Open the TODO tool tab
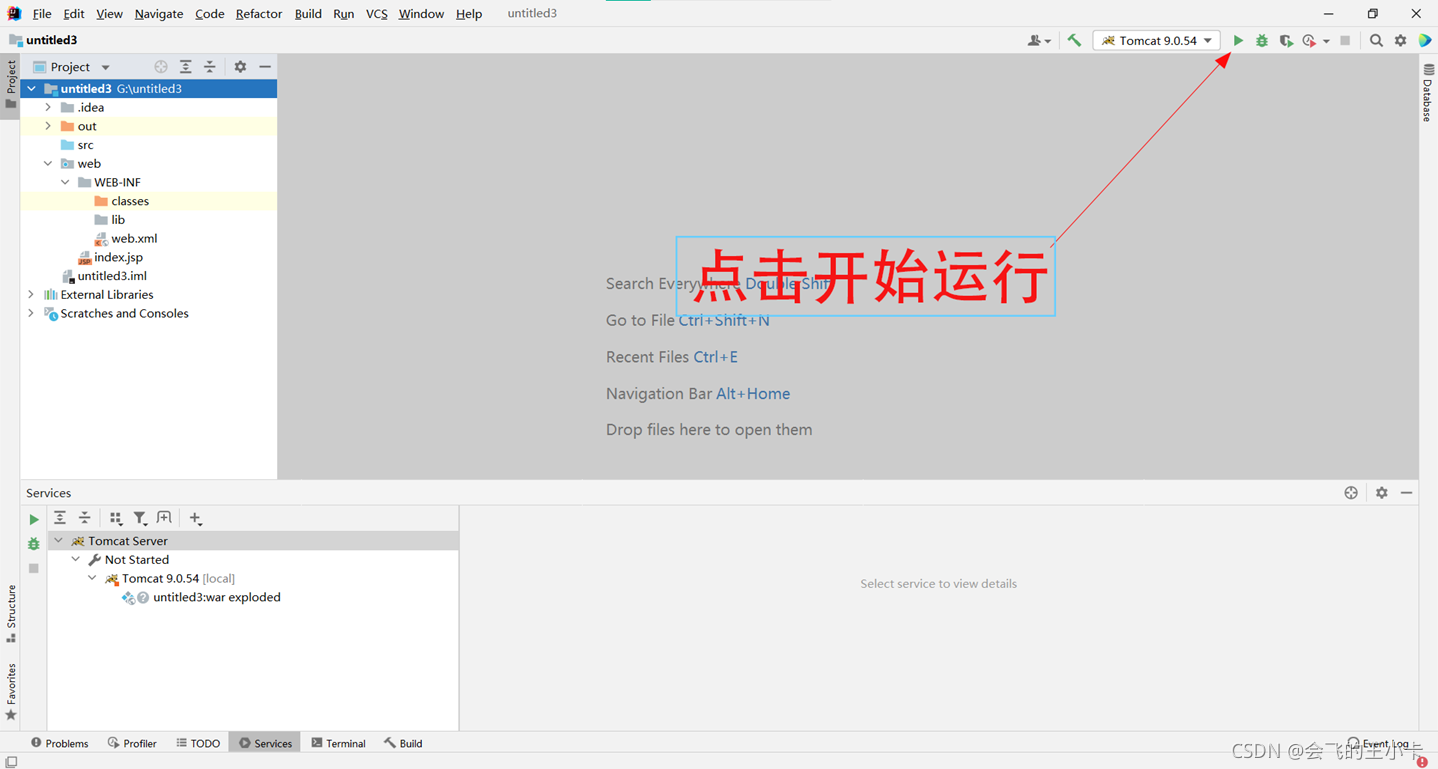The image size is (1438, 769). (x=198, y=743)
